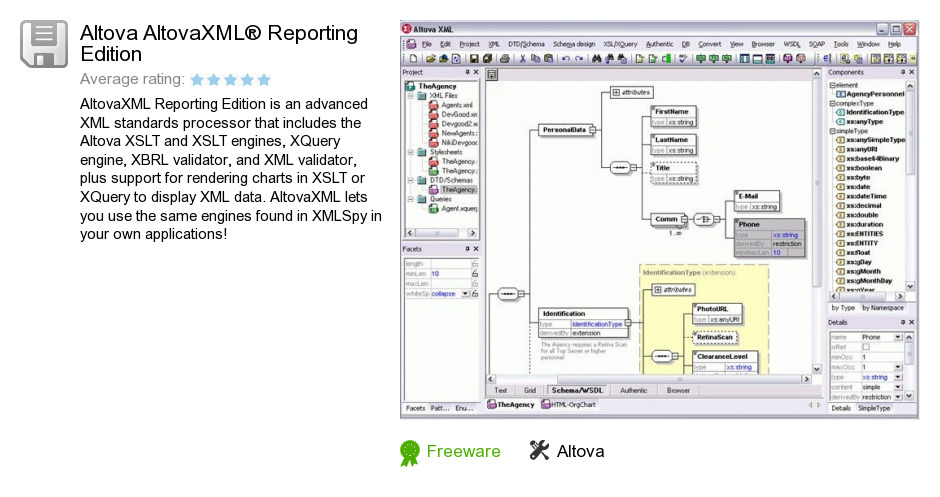
Task: Click the Phone element box in diagram
Action: tap(769, 238)
